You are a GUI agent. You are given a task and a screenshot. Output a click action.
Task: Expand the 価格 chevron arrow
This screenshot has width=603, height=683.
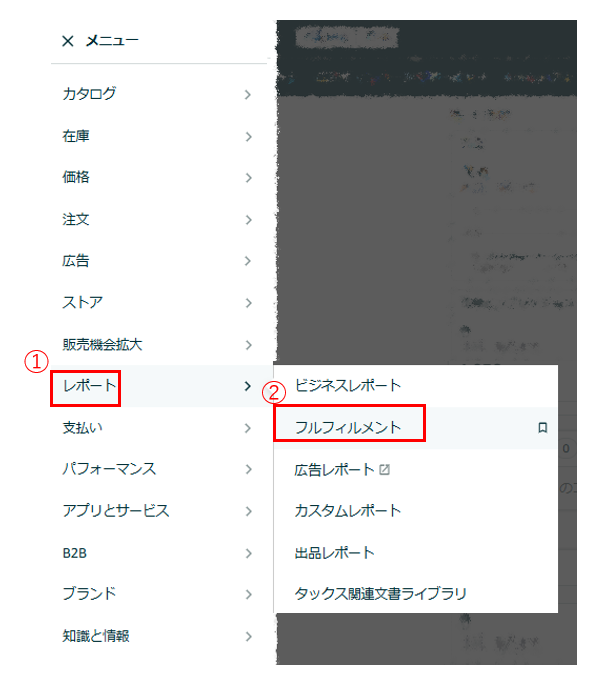248,178
